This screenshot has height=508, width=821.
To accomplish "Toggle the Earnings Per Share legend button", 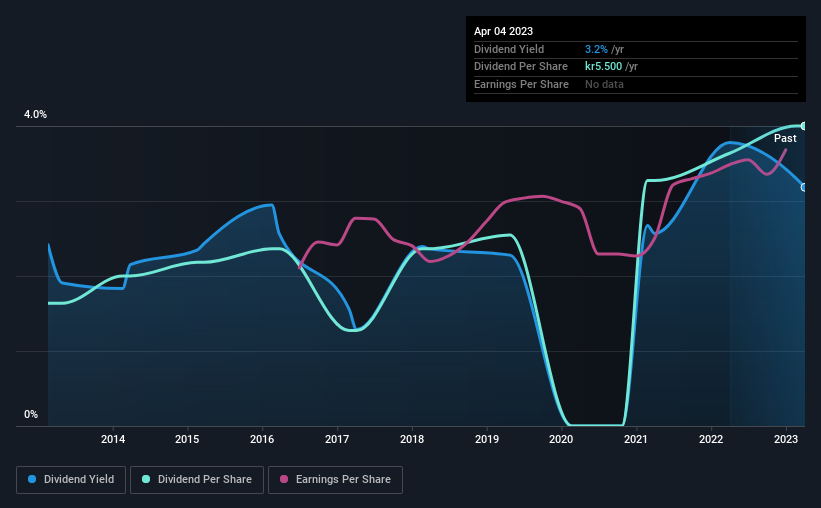I will pyautogui.click(x=335, y=480).
